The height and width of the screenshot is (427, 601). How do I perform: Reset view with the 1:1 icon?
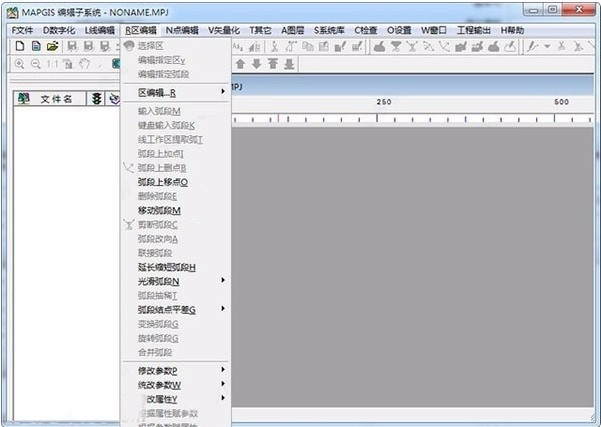pos(53,64)
